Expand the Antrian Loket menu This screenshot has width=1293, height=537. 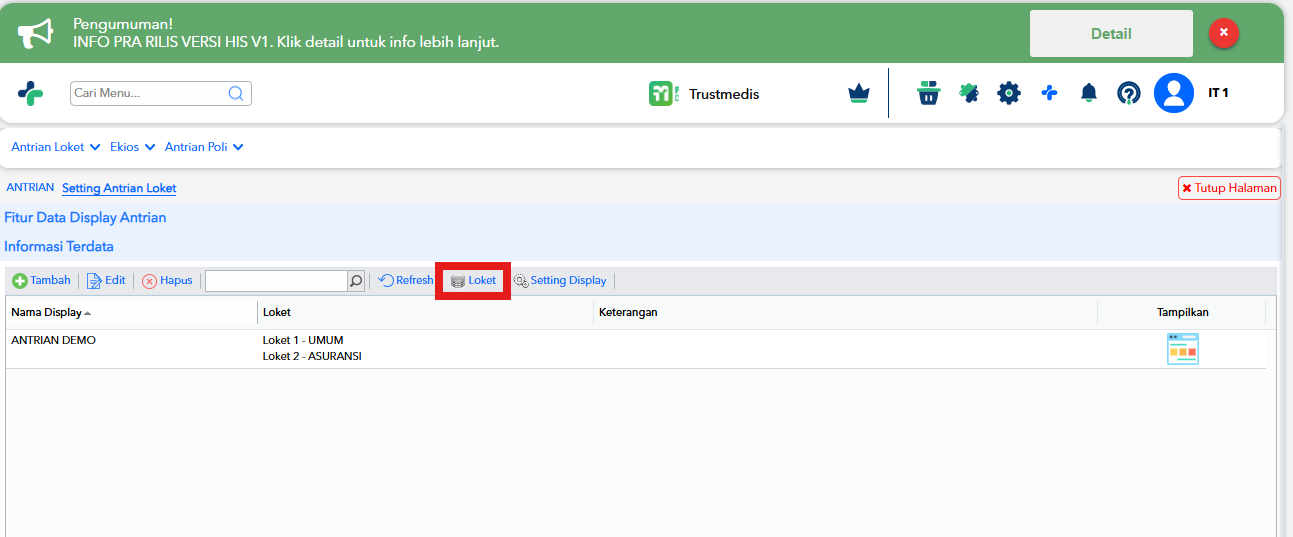(x=56, y=147)
